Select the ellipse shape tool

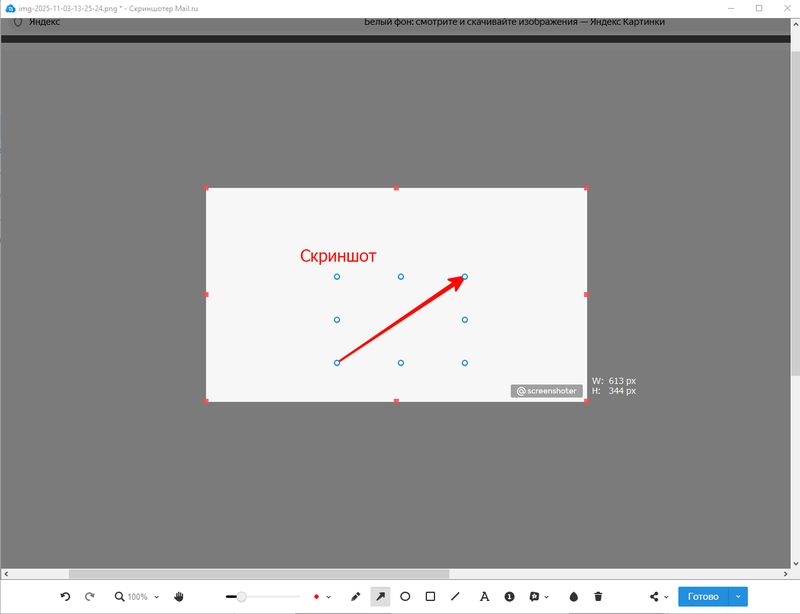pos(405,597)
